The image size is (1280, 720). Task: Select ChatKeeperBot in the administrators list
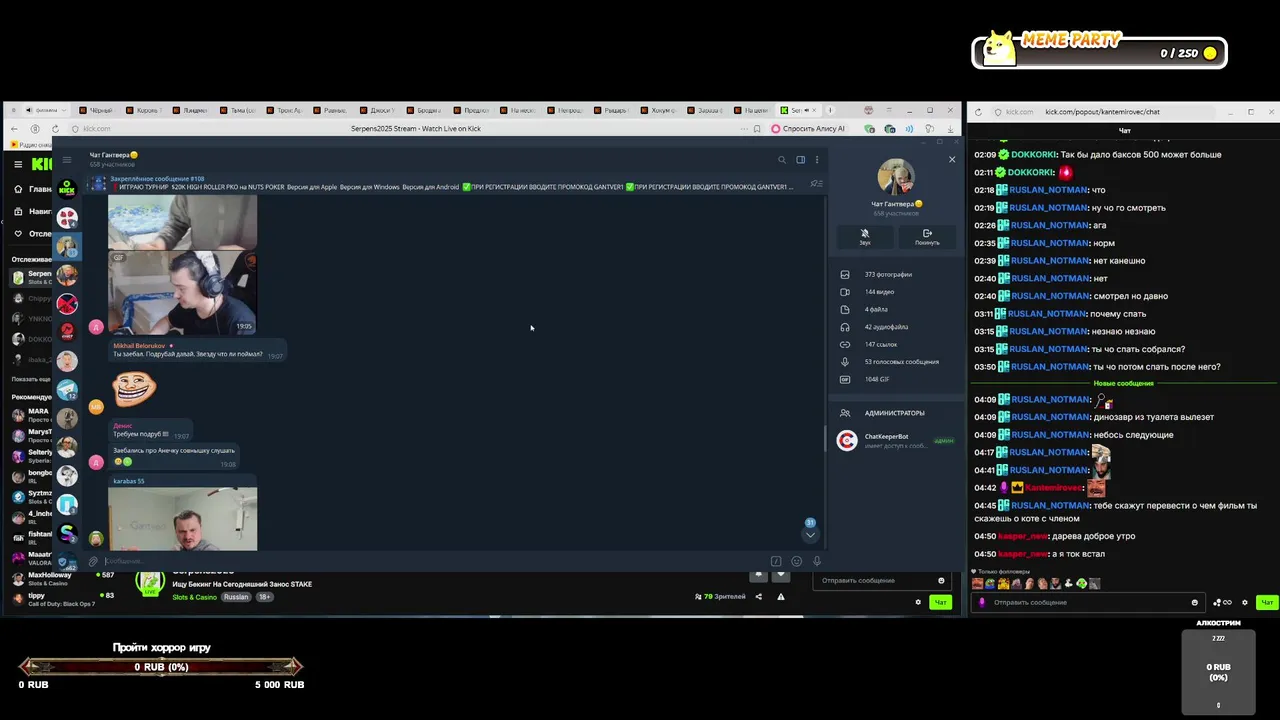pos(895,440)
